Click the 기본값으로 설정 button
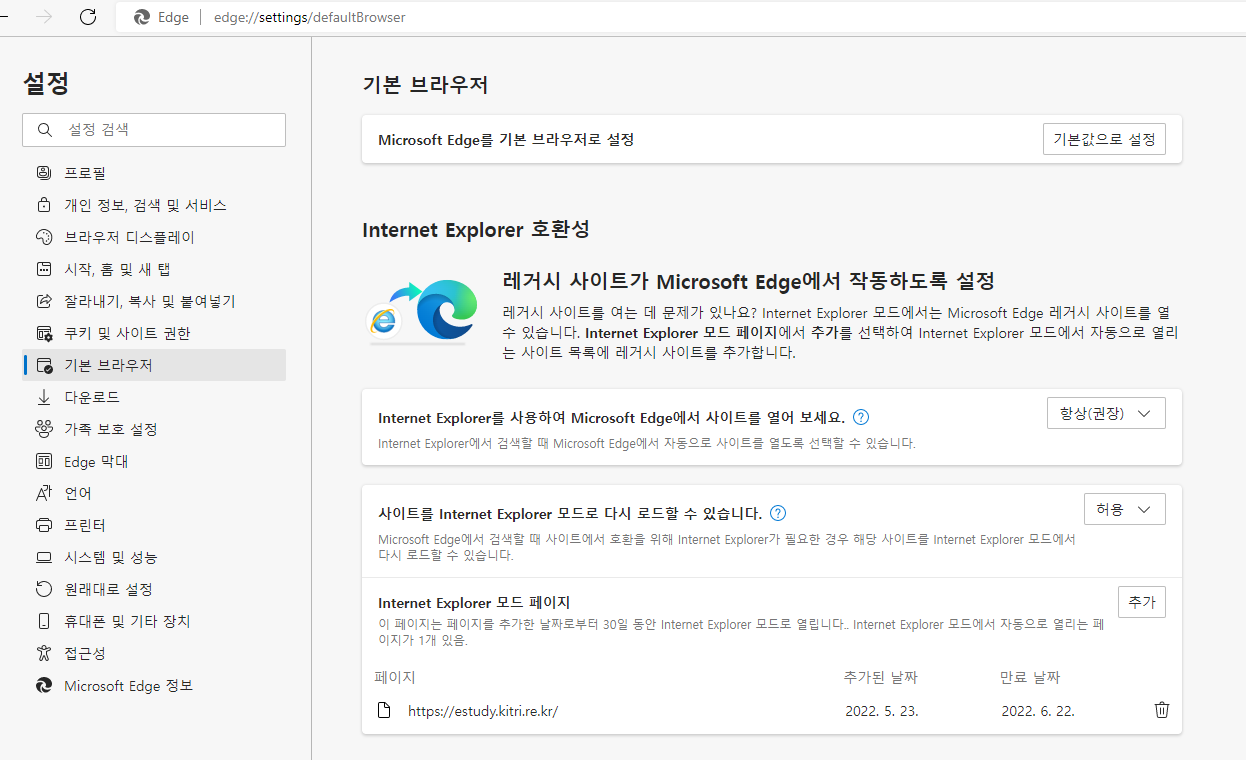Screen dimensions: 1246x760 pos(1104,139)
